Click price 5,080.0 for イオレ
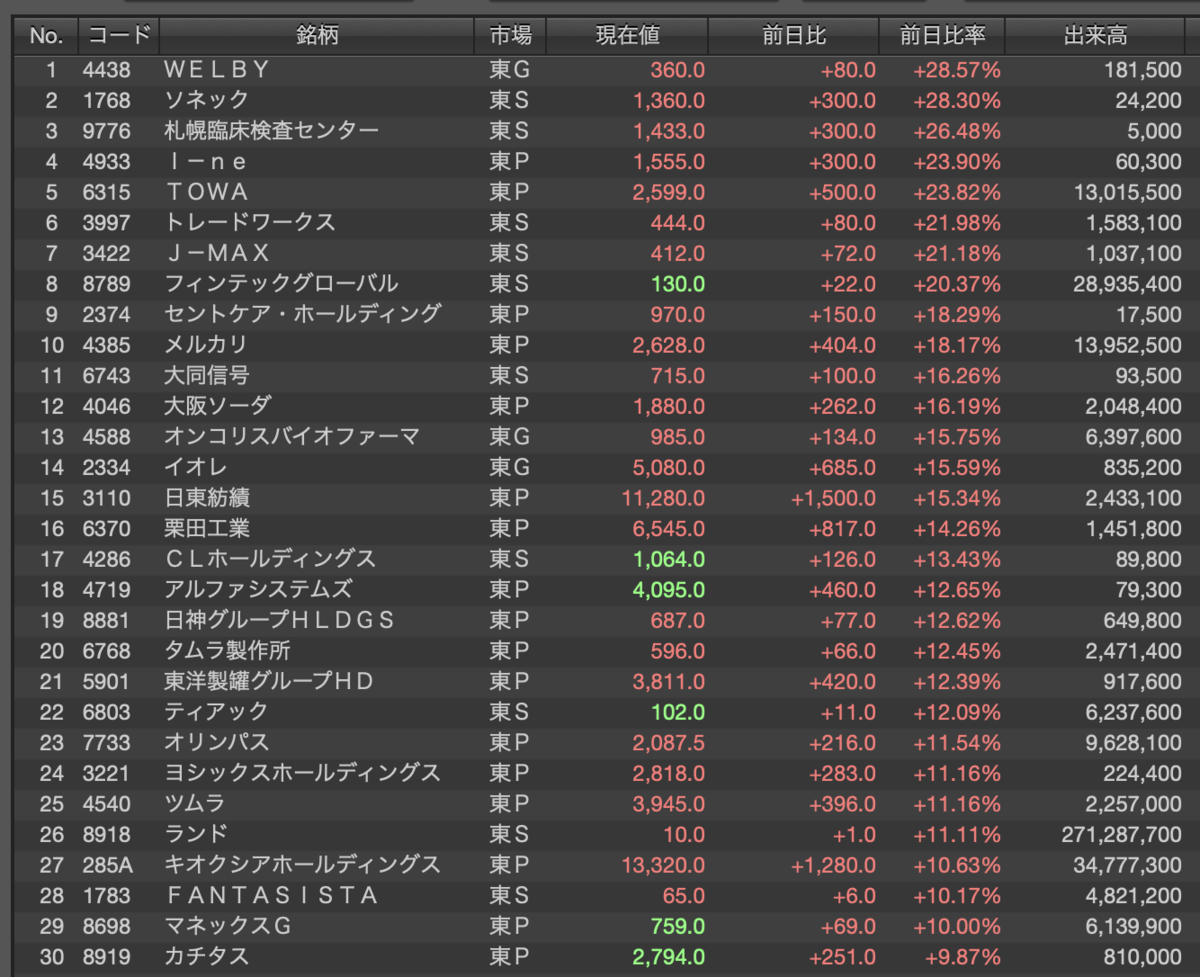The image size is (1200, 977). point(669,467)
